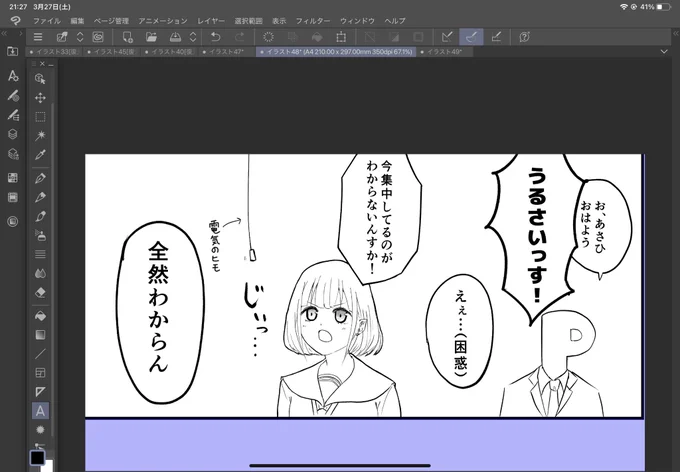This screenshot has width=680, height=472.
Task: Select the Operation object tool
Action: (x=40, y=79)
